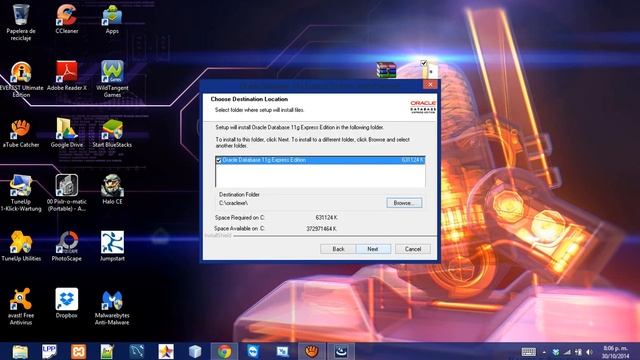Click Next to continue installation
This screenshot has width=640, height=360.
(x=373, y=249)
